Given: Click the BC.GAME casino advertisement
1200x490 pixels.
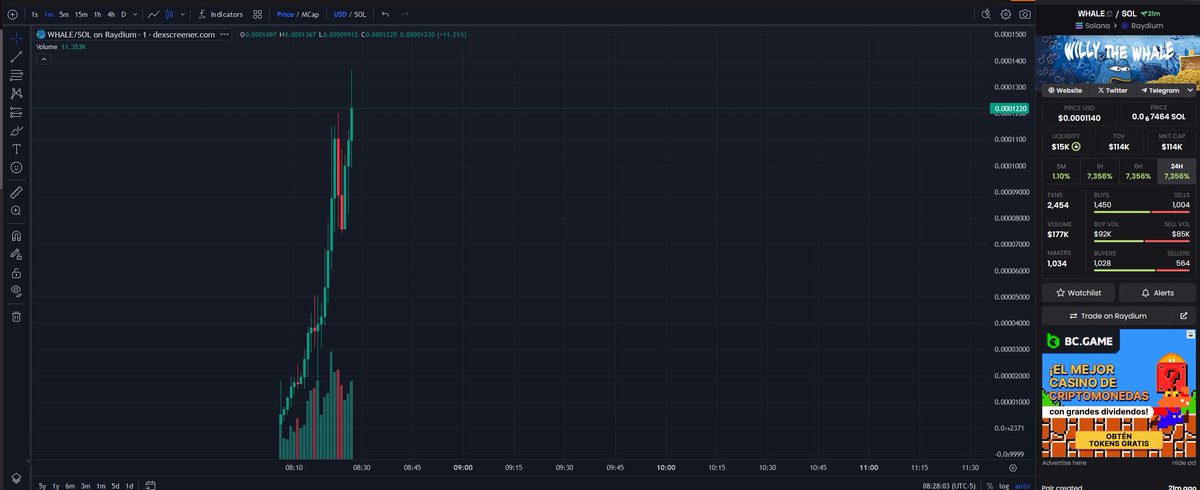Looking at the screenshot, I should 1119,394.
